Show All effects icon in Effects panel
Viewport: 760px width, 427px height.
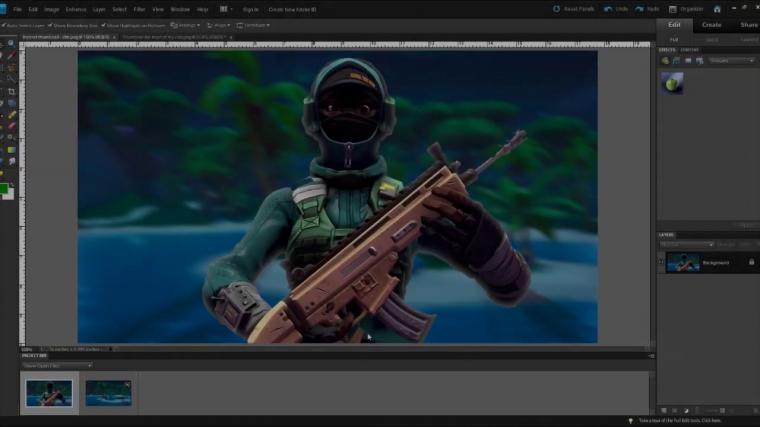700,61
